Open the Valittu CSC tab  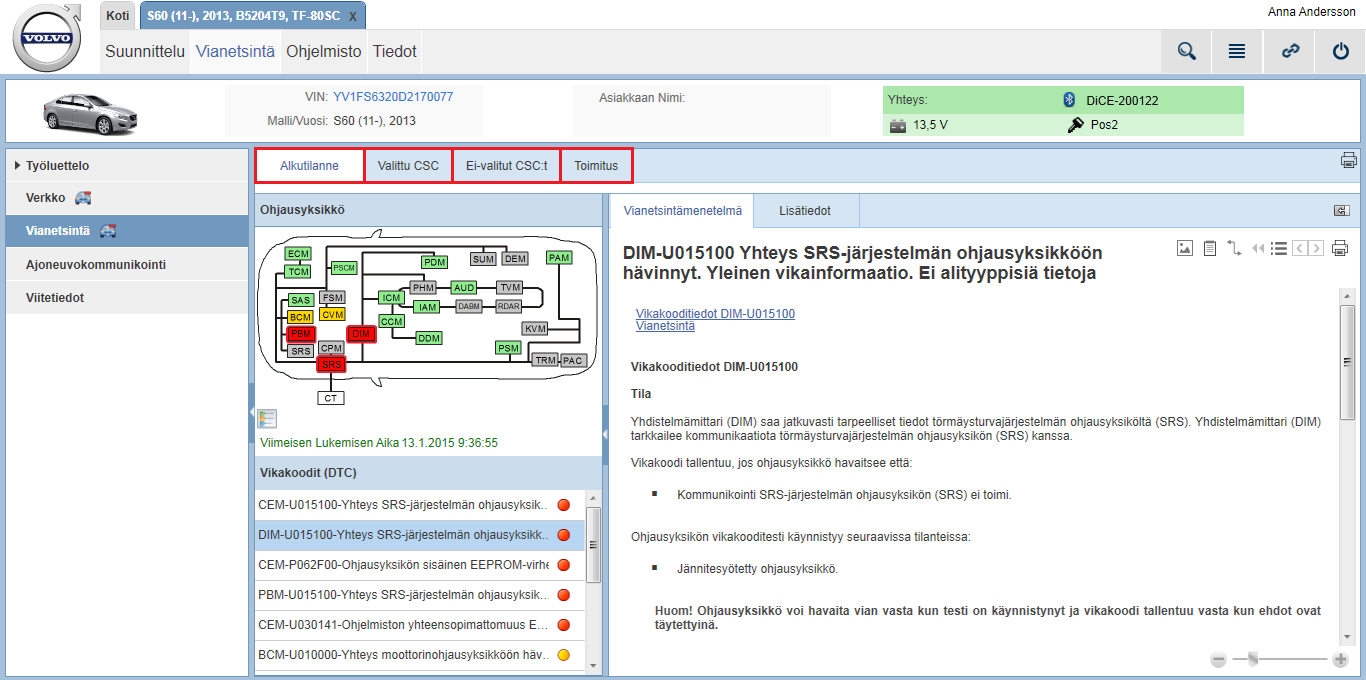[x=408, y=166]
